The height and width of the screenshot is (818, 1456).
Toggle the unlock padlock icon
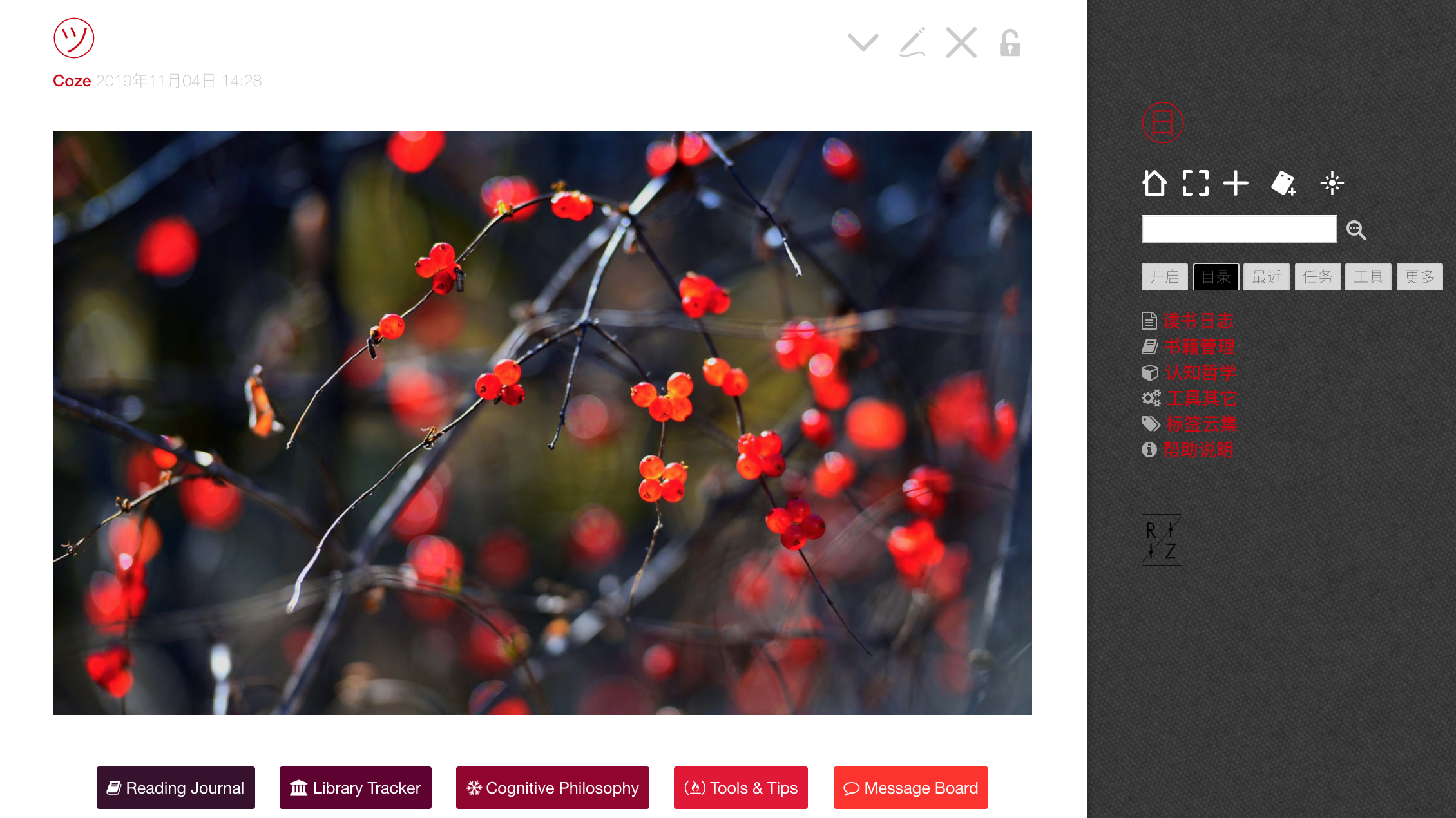1010,43
